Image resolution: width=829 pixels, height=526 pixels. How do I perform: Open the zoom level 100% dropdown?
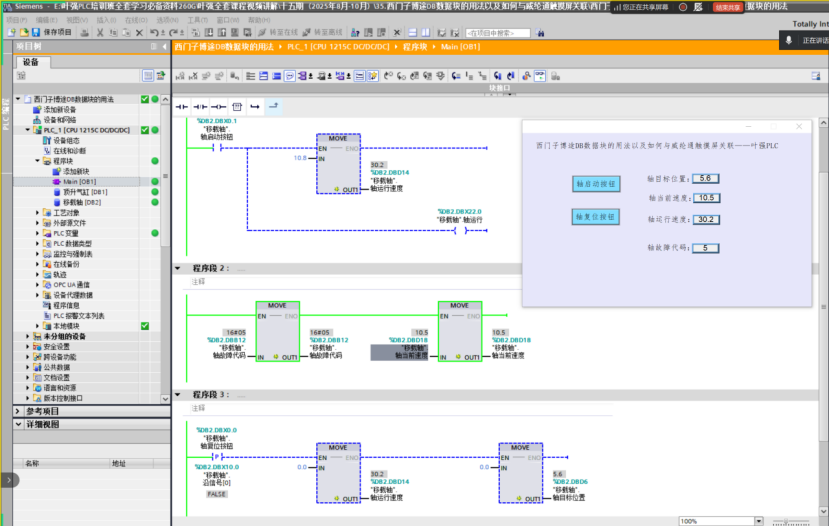click(759, 521)
